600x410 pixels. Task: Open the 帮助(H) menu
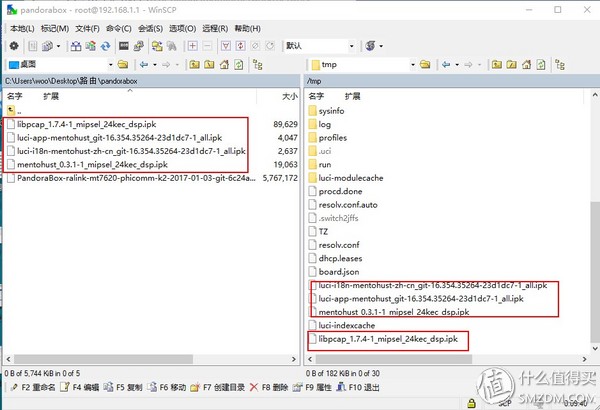point(248,29)
